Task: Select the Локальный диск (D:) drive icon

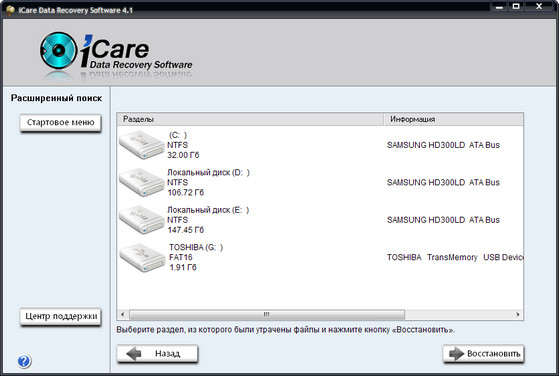Action: pos(142,182)
